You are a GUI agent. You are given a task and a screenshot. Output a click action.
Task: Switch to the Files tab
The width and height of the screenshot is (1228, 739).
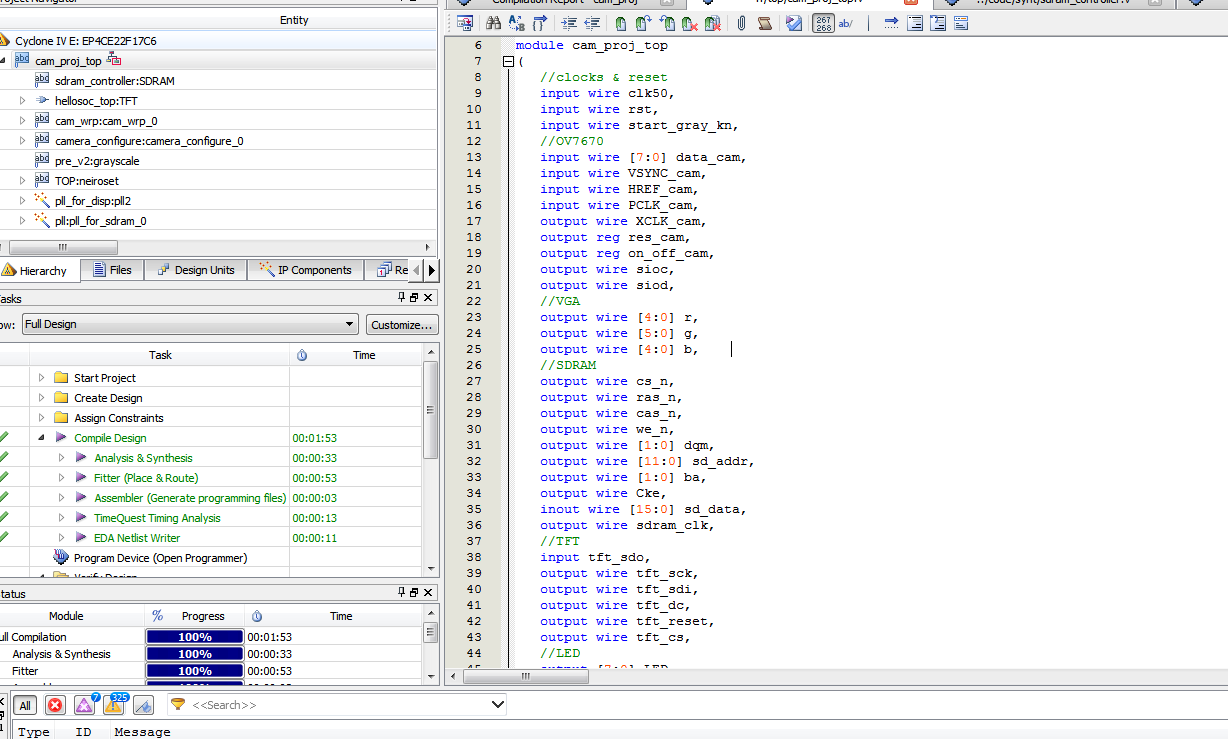[x=112, y=270]
